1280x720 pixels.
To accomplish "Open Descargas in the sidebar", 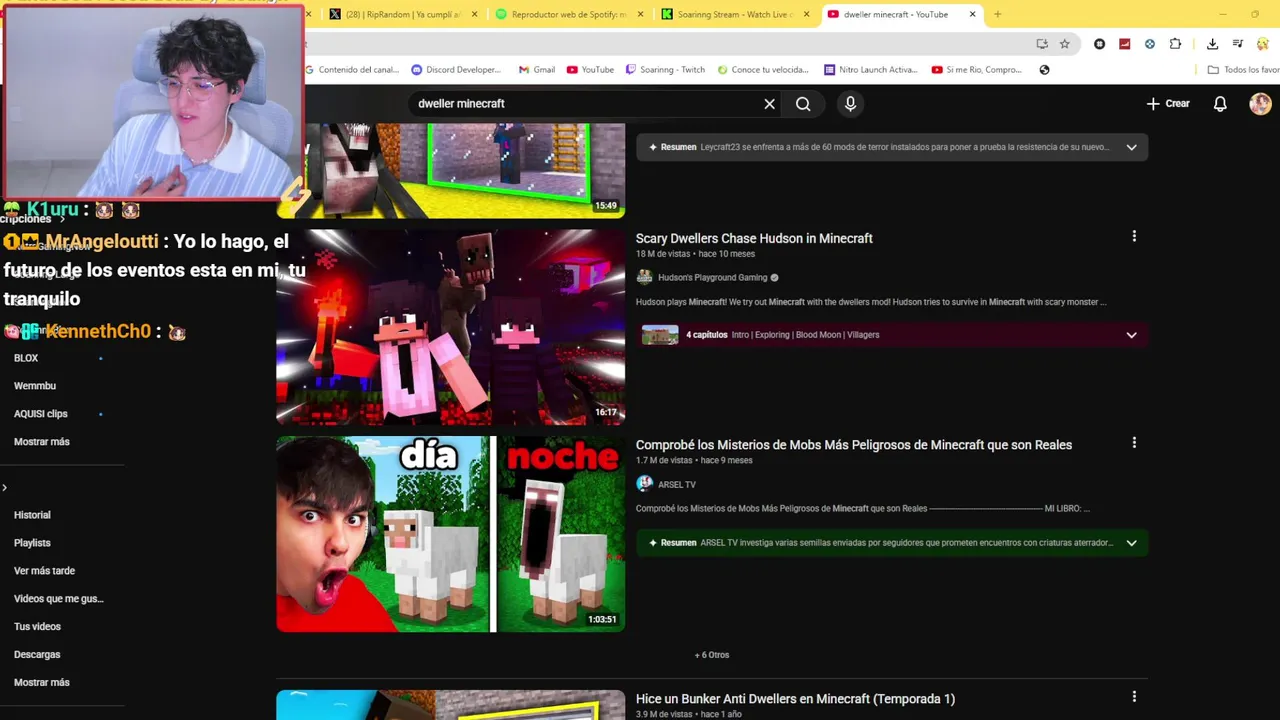I will pyautogui.click(x=37, y=655).
